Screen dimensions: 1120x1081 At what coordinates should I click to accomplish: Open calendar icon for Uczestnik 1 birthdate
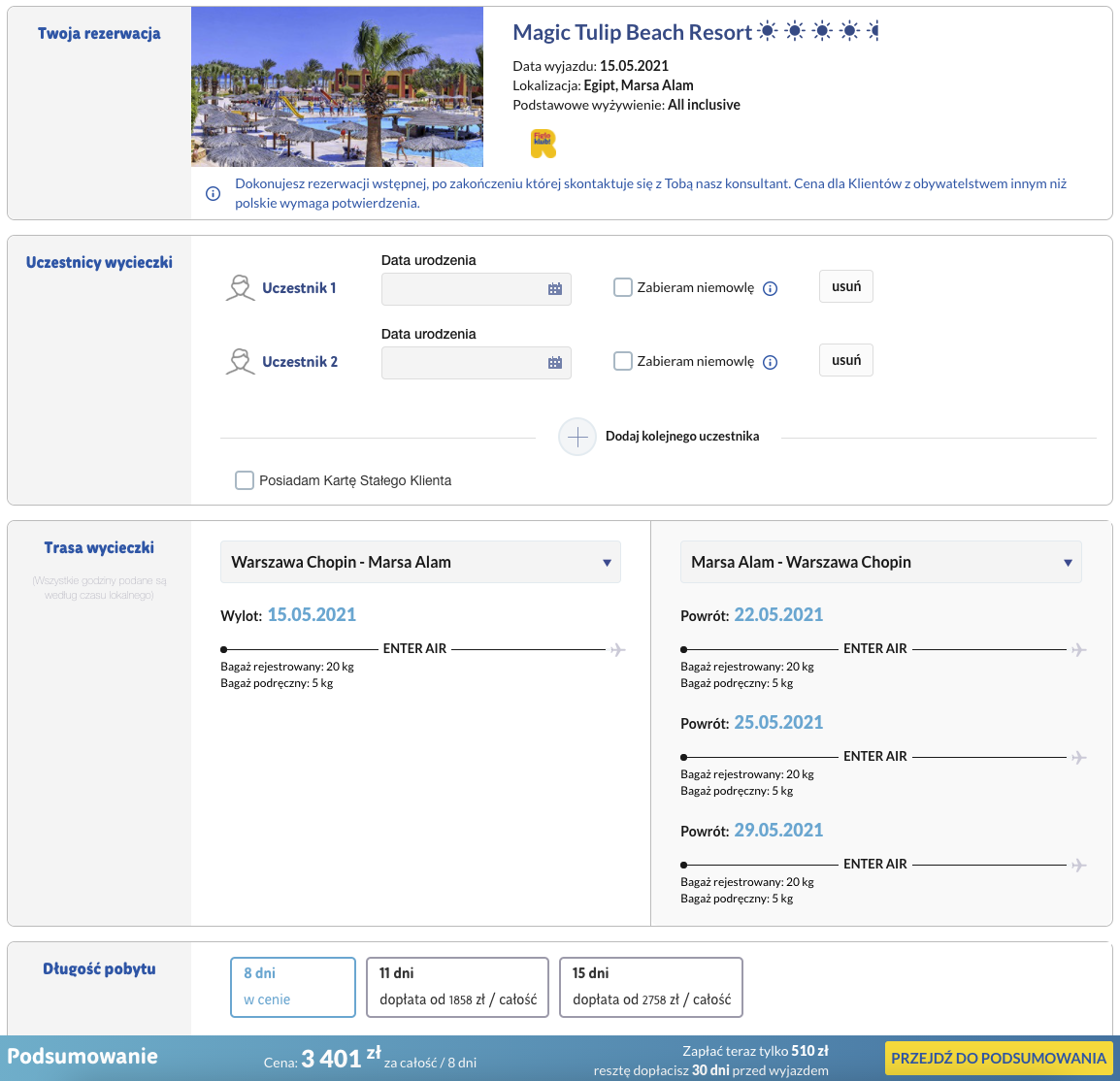[x=555, y=289]
